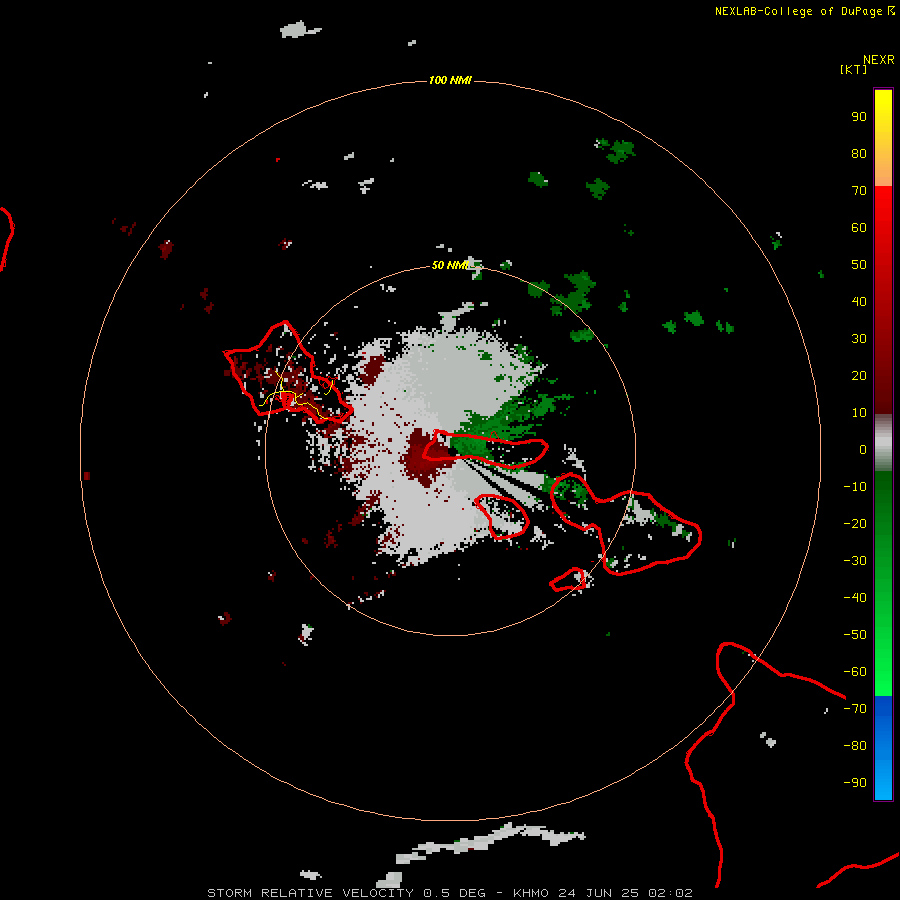Click the -90 value on the velocity scale
This screenshot has width=900, height=900.
point(855,783)
